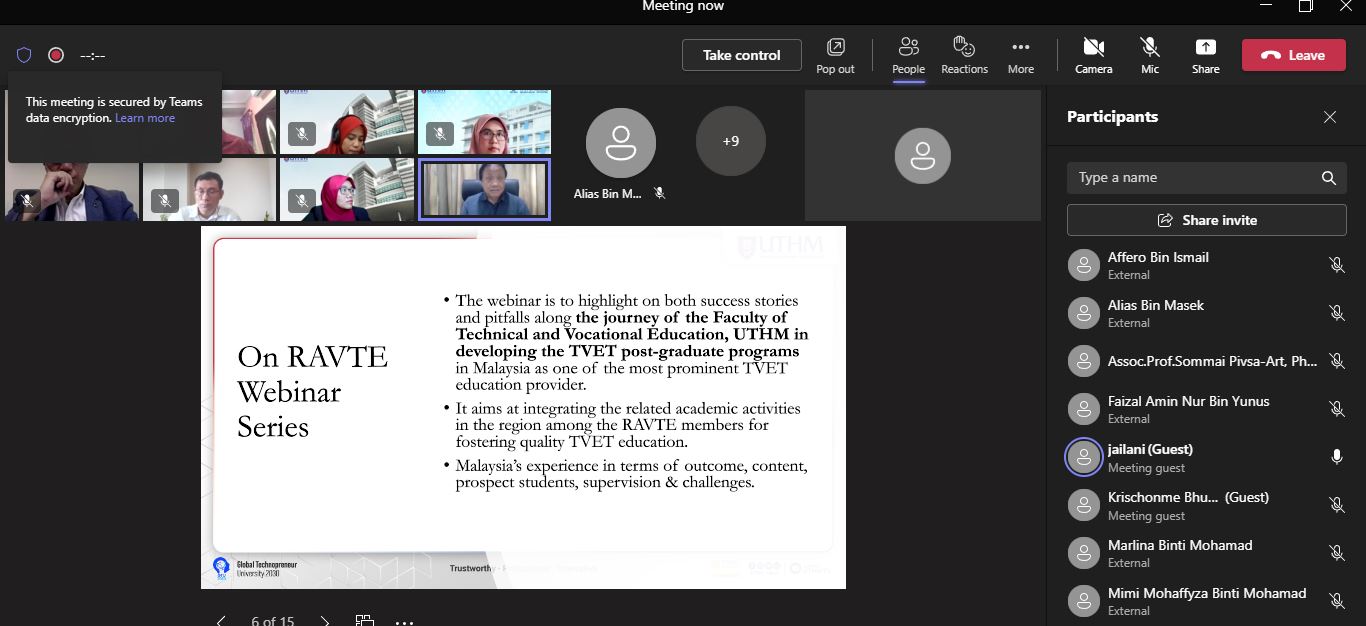
Task: Open slide grid view icon
Action: [x=365, y=621]
